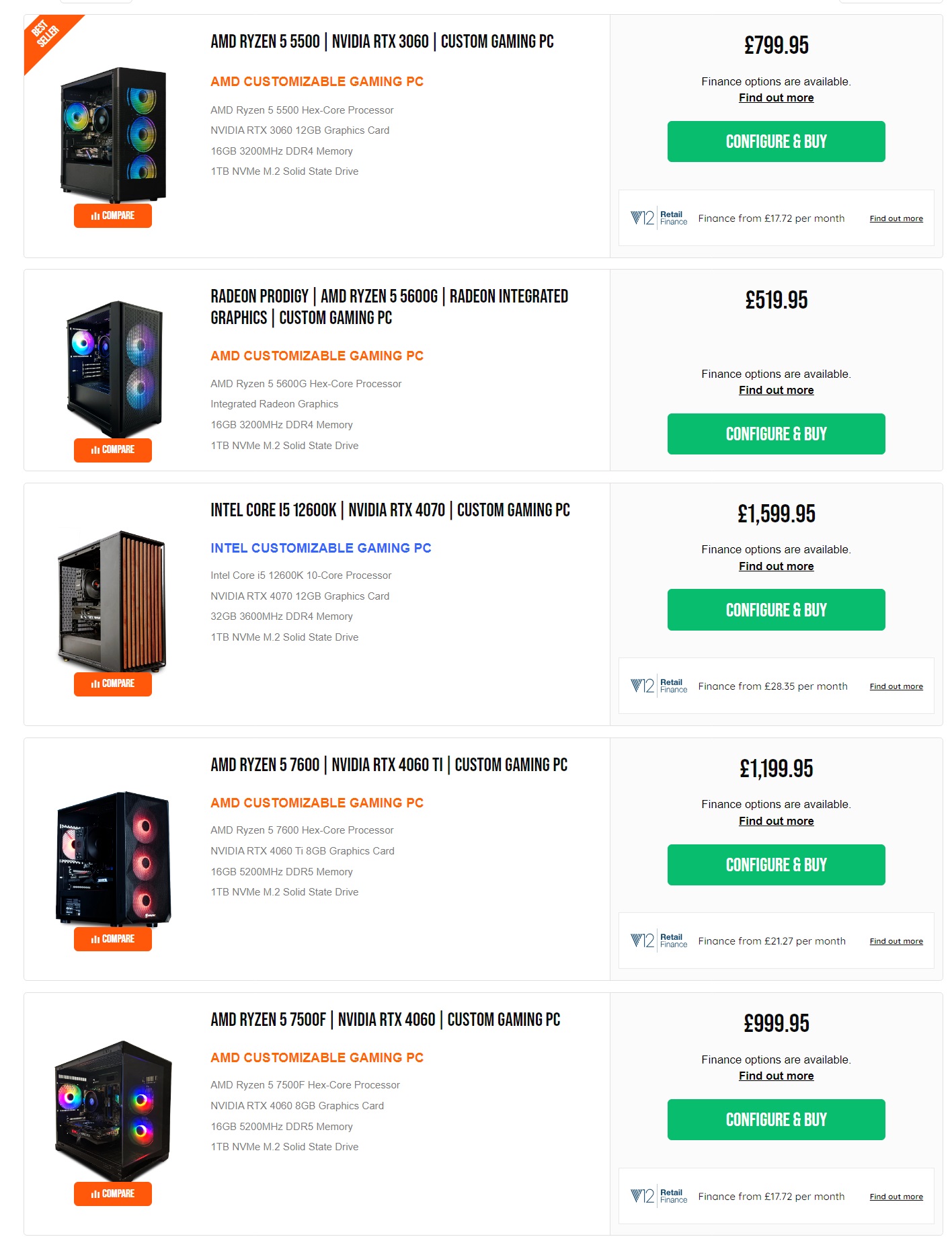The height and width of the screenshot is (1241, 952).
Task: Click V12 Retail Finance logo on Ryzen 7600
Action: (659, 940)
